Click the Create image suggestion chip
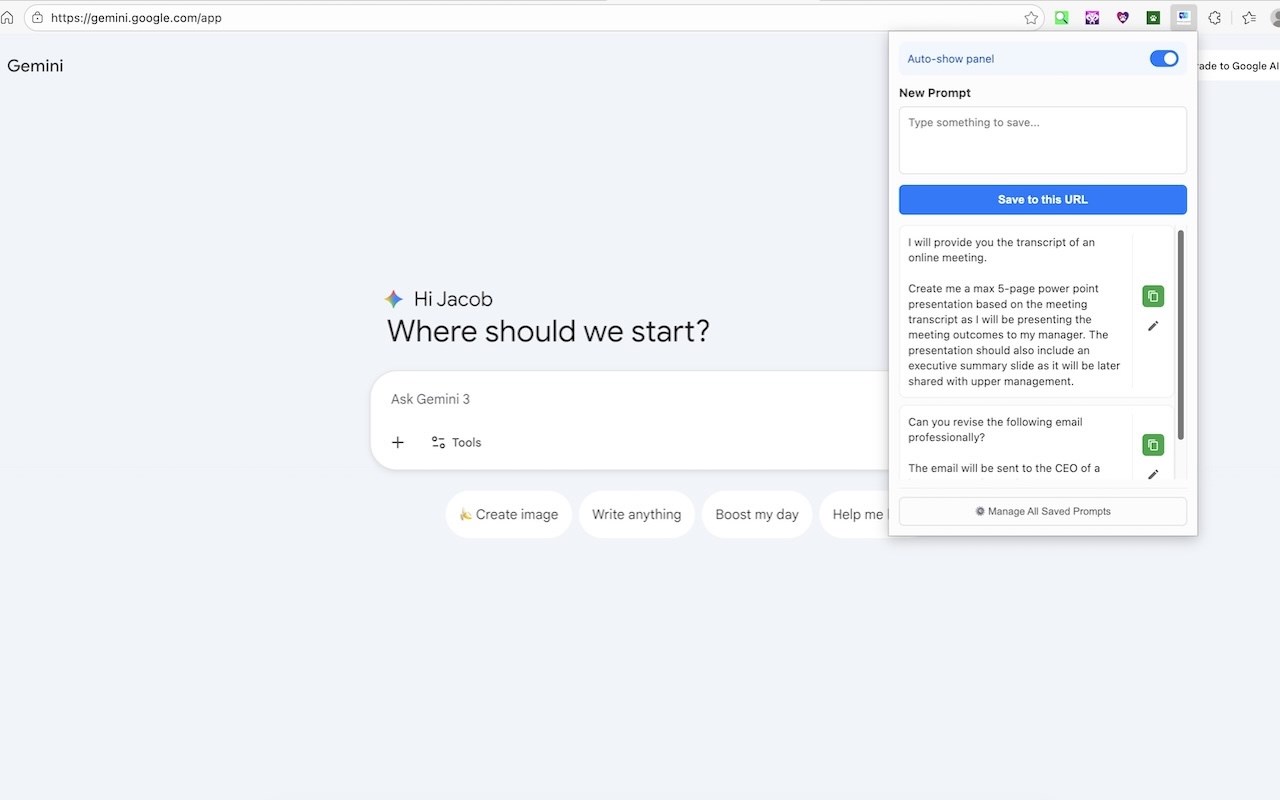1280x800 pixels. click(x=509, y=514)
